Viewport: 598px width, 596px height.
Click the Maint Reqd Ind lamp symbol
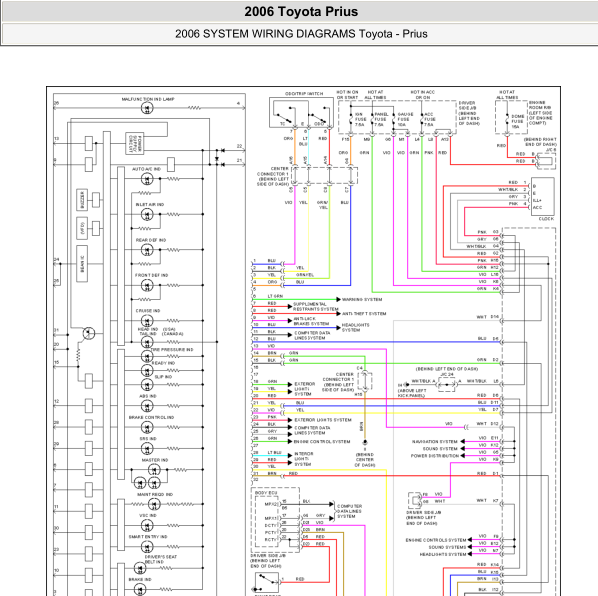154,504
